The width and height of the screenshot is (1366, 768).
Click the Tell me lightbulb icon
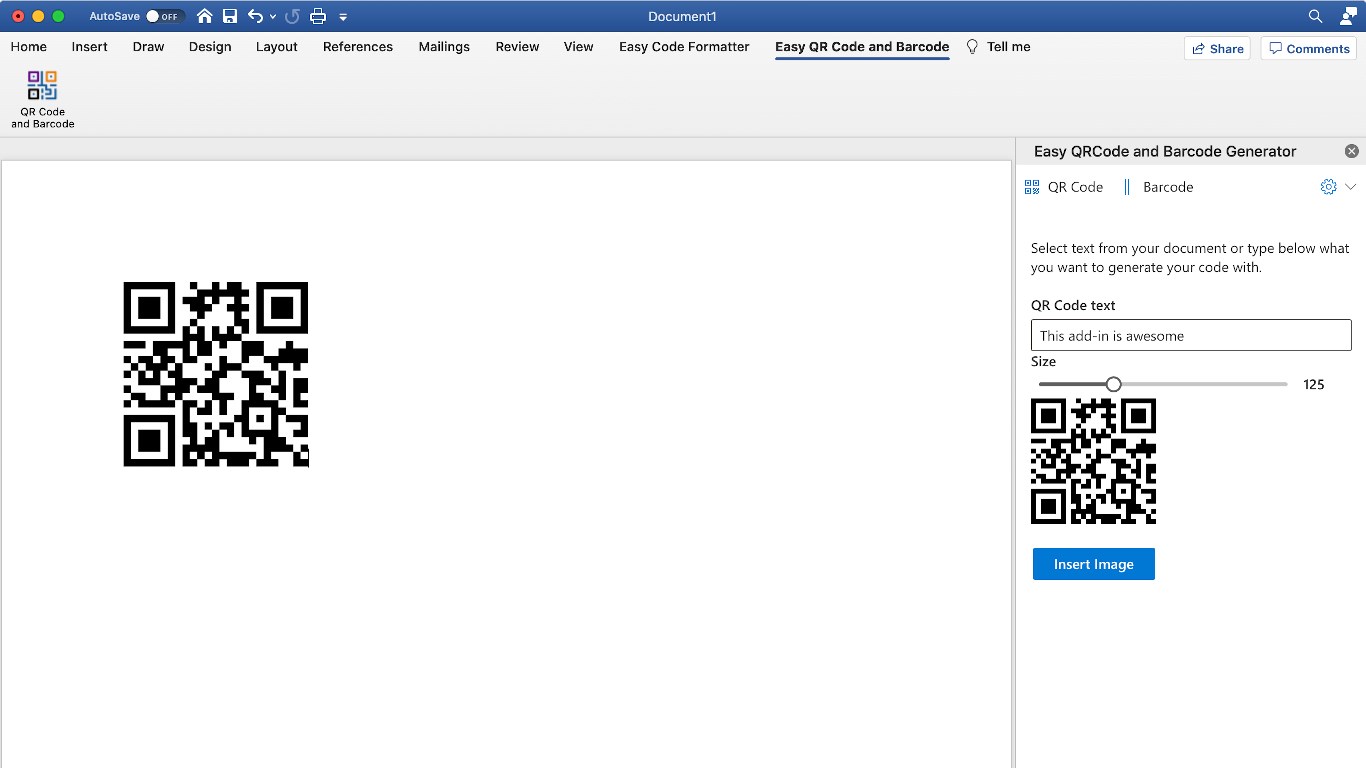click(x=972, y=47)
